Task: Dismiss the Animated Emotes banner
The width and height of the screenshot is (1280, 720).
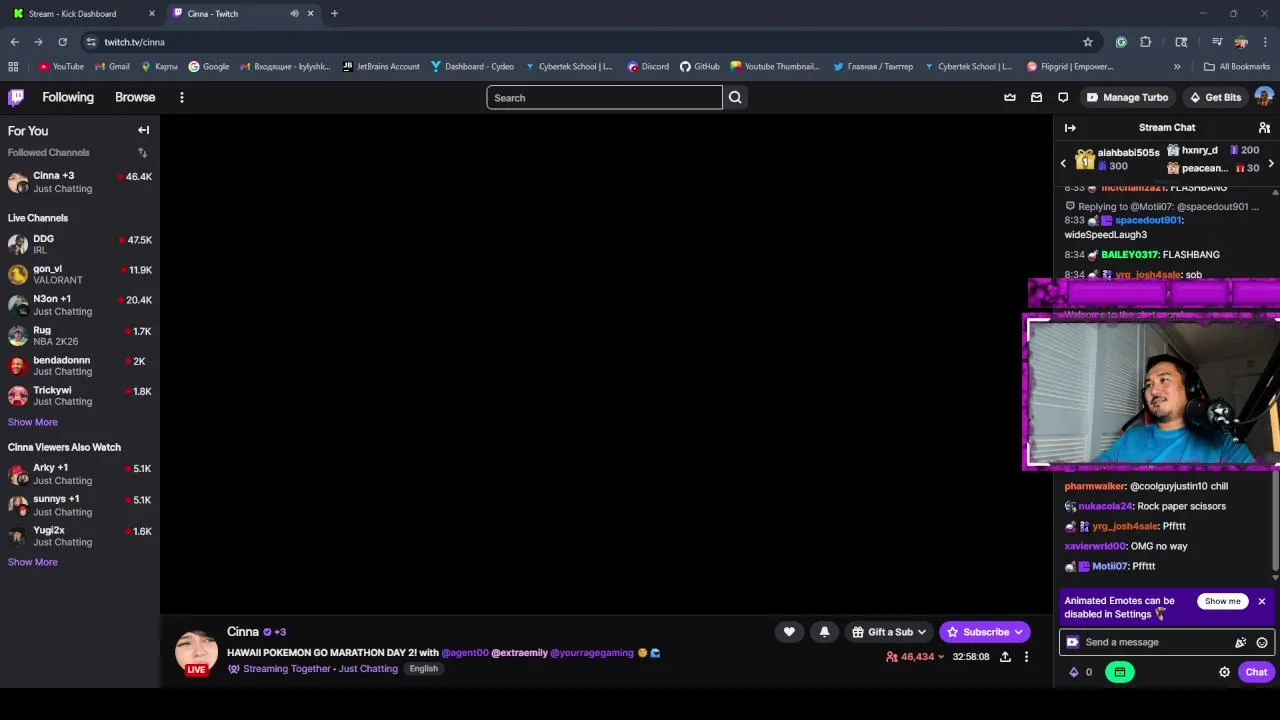Action: click(1262, 601)
